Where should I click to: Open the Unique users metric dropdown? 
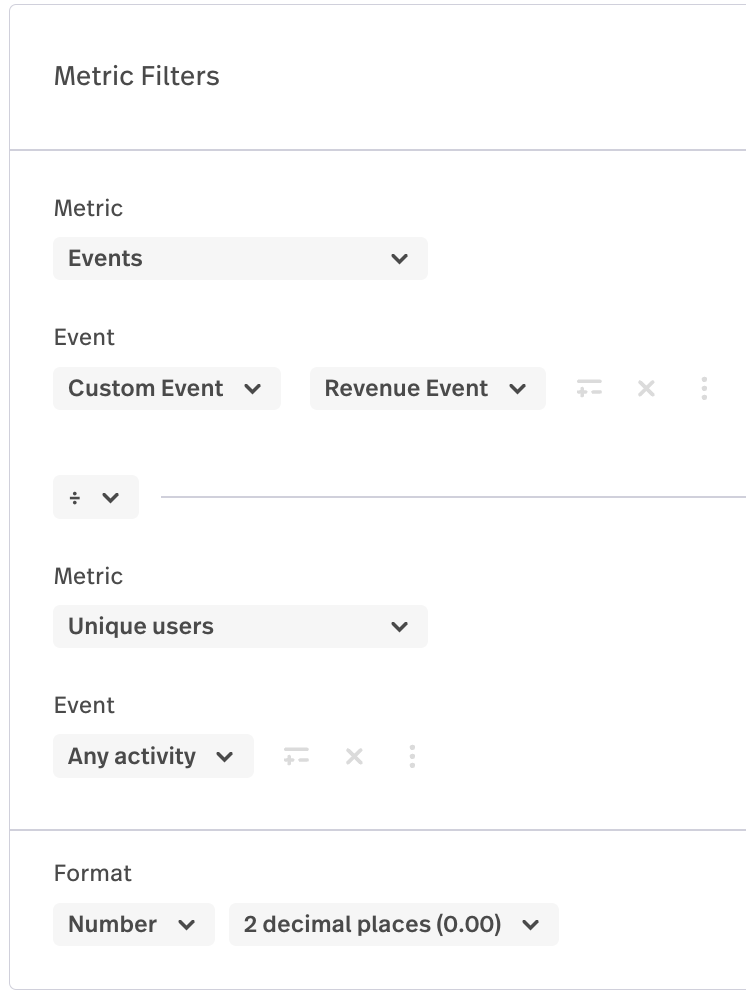[240, 626]
